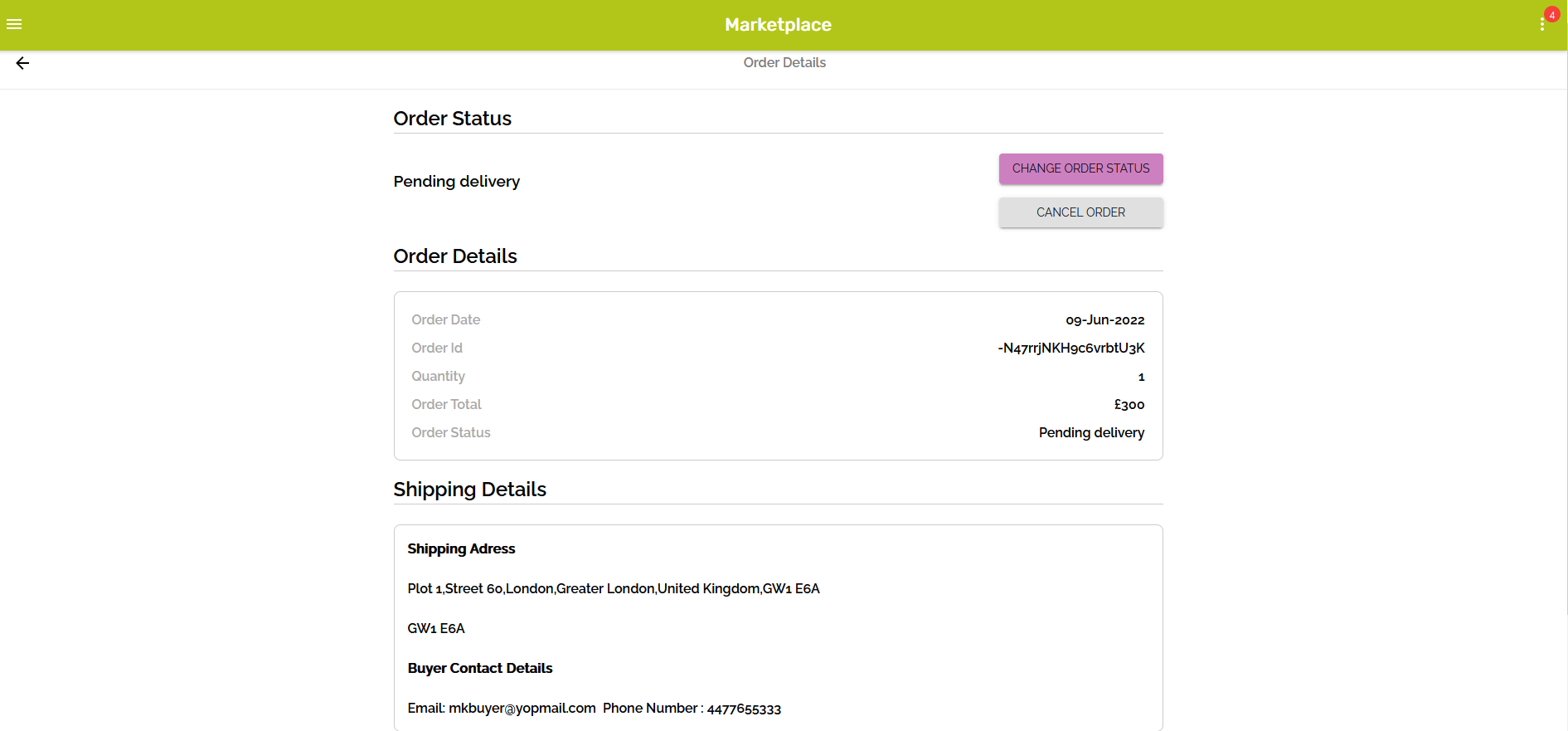Click Pending delivery value in details card
Viewport: 1568px width, 731px height.
(1091, 433)
